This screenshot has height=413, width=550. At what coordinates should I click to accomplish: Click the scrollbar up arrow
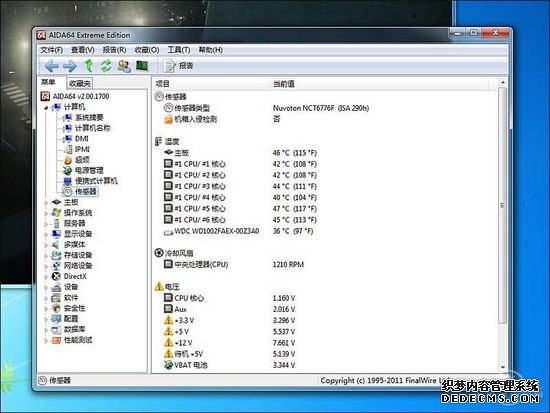point(502,82)
